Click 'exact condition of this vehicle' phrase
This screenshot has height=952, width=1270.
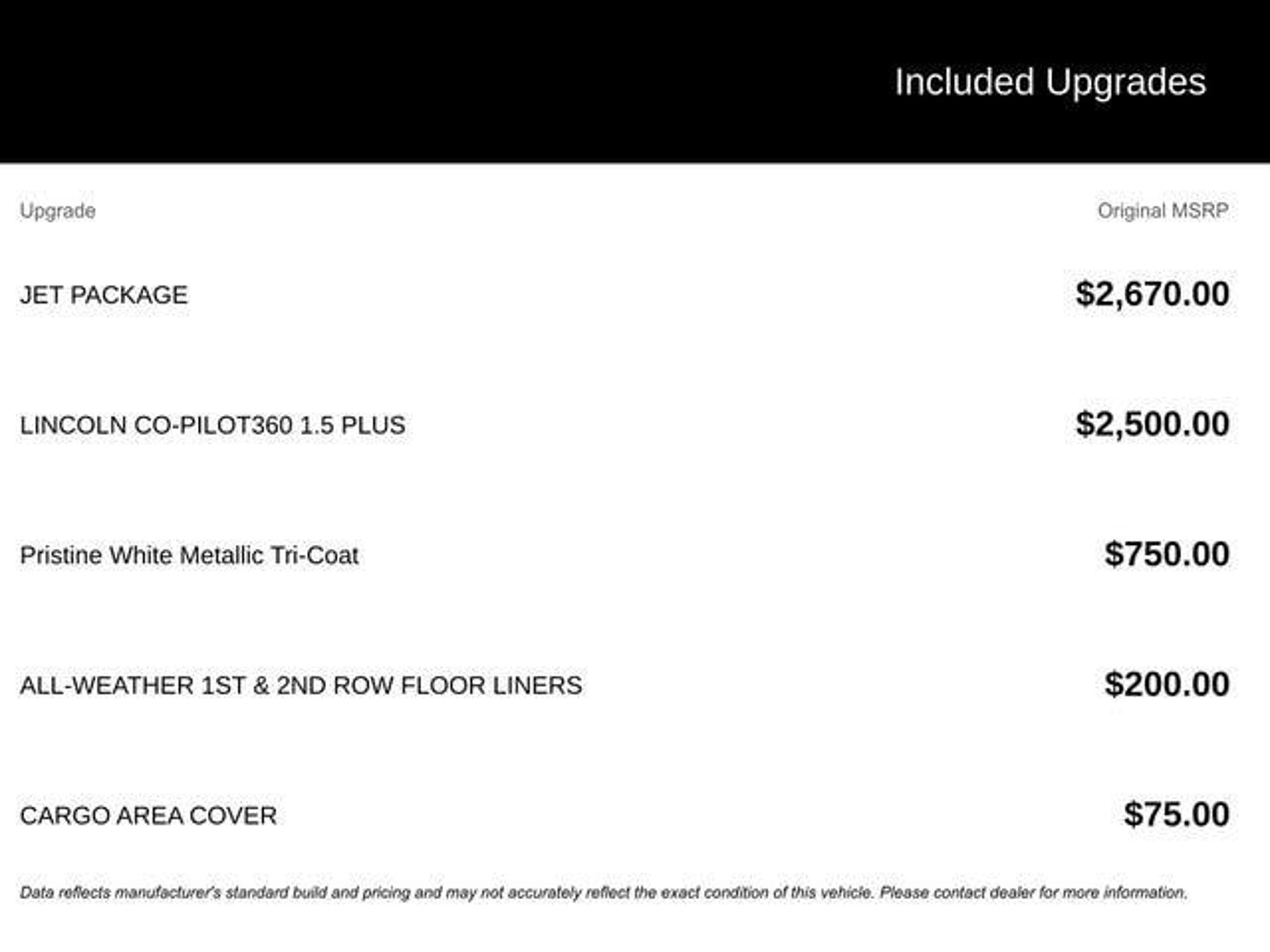click(x=766, y=893)
